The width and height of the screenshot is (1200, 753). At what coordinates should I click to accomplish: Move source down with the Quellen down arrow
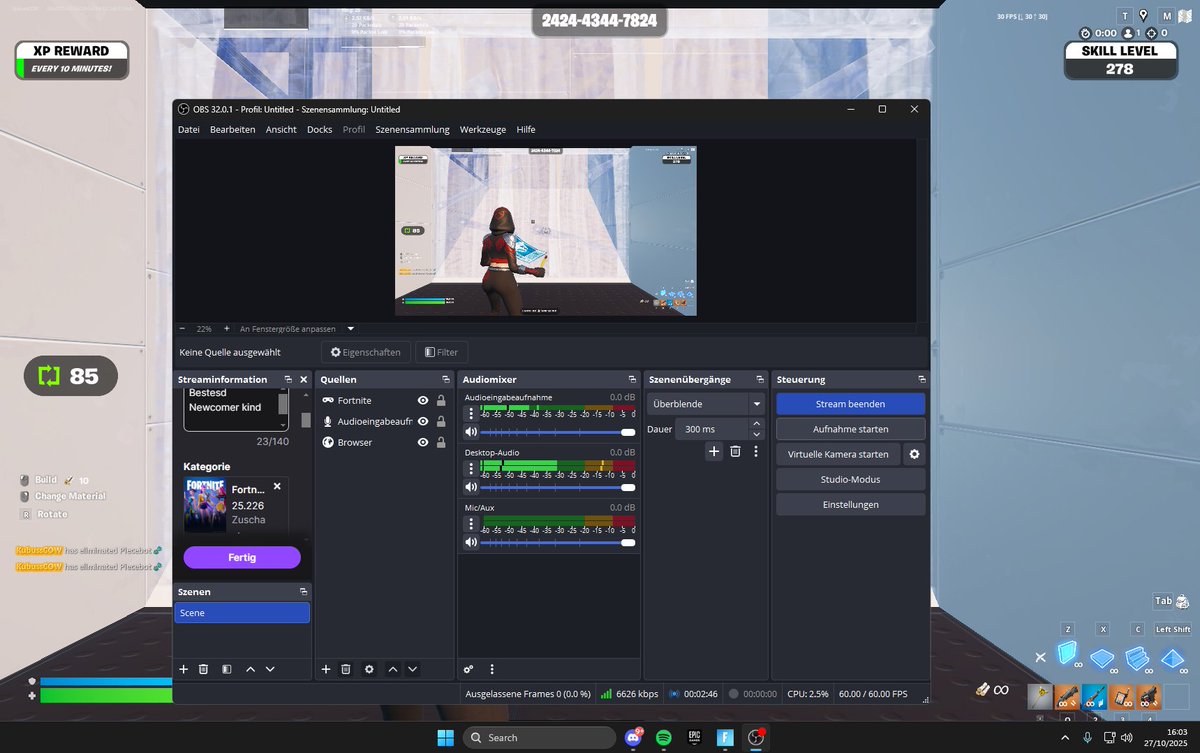pyautogui.click(x=413, y=668)
